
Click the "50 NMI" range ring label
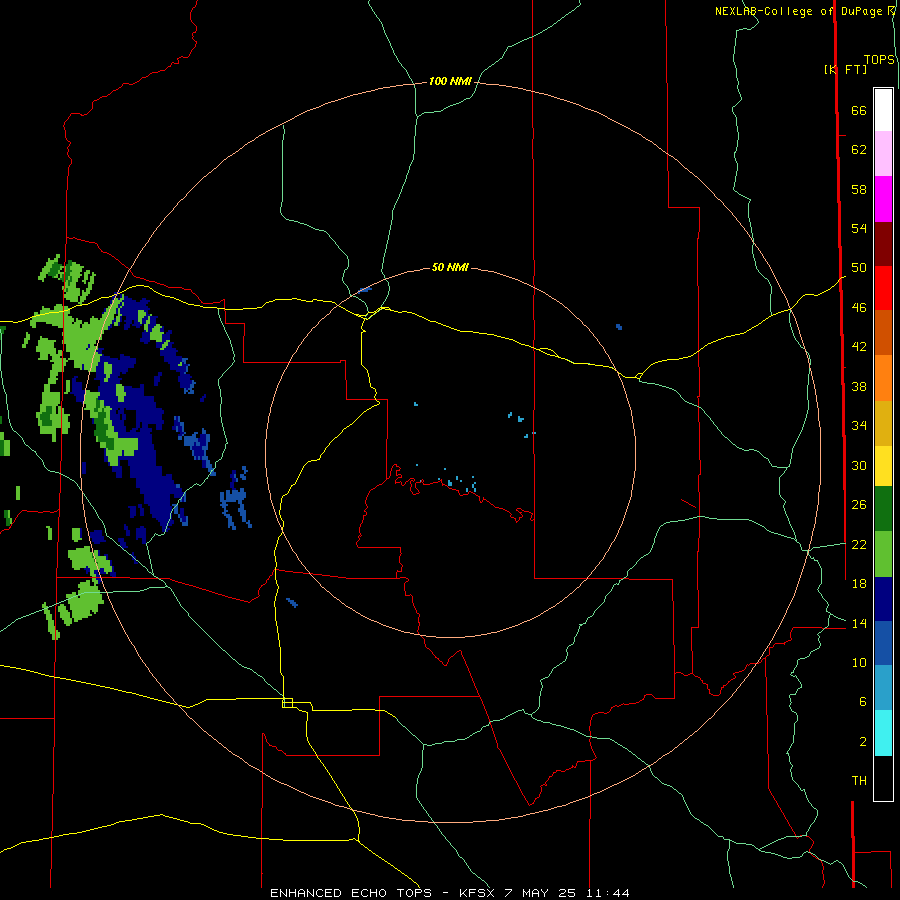[x=450, y=267]
